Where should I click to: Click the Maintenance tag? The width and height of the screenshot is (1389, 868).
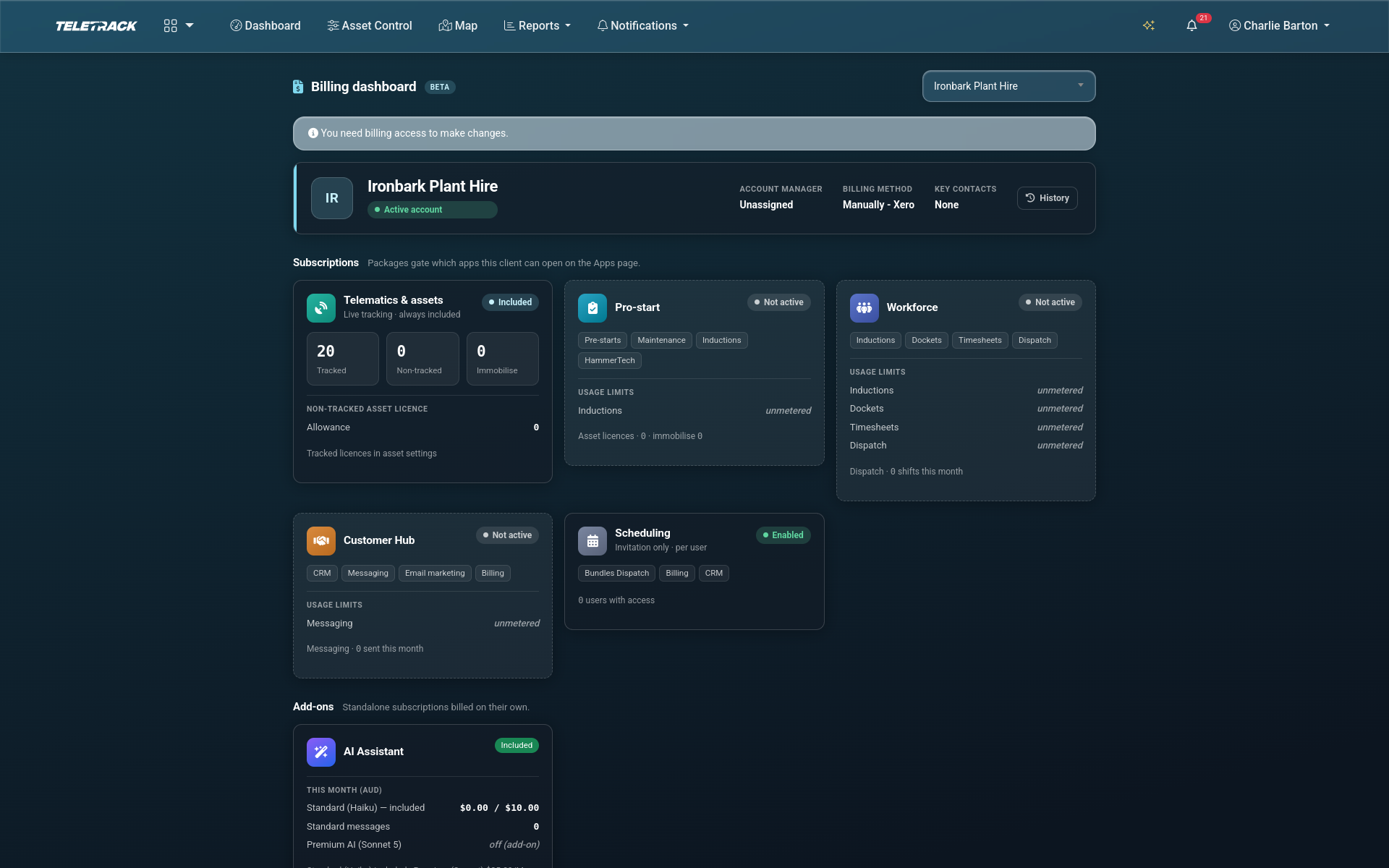[x=661, y=340]
